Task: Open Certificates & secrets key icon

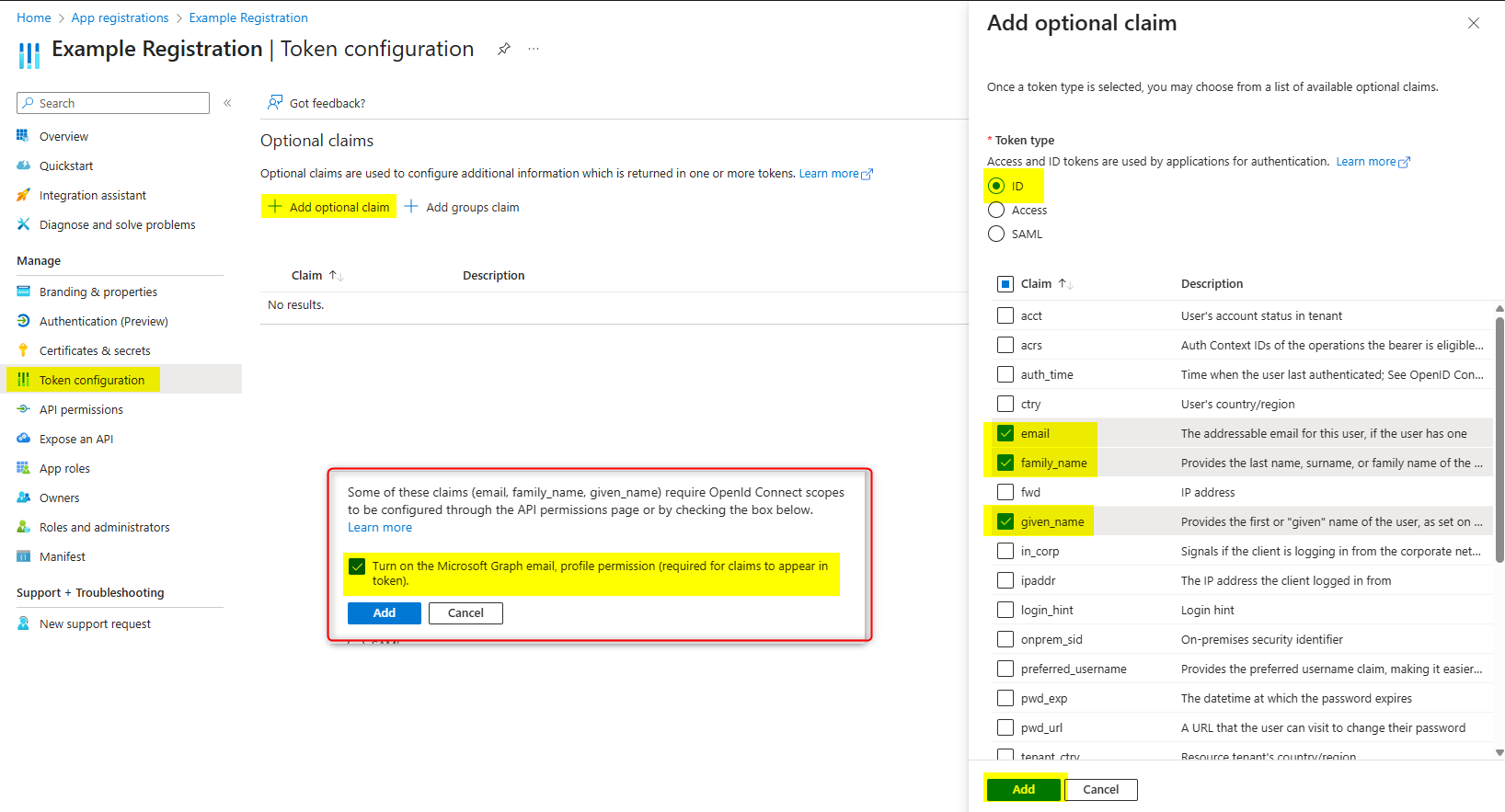Action: (23, 350)
